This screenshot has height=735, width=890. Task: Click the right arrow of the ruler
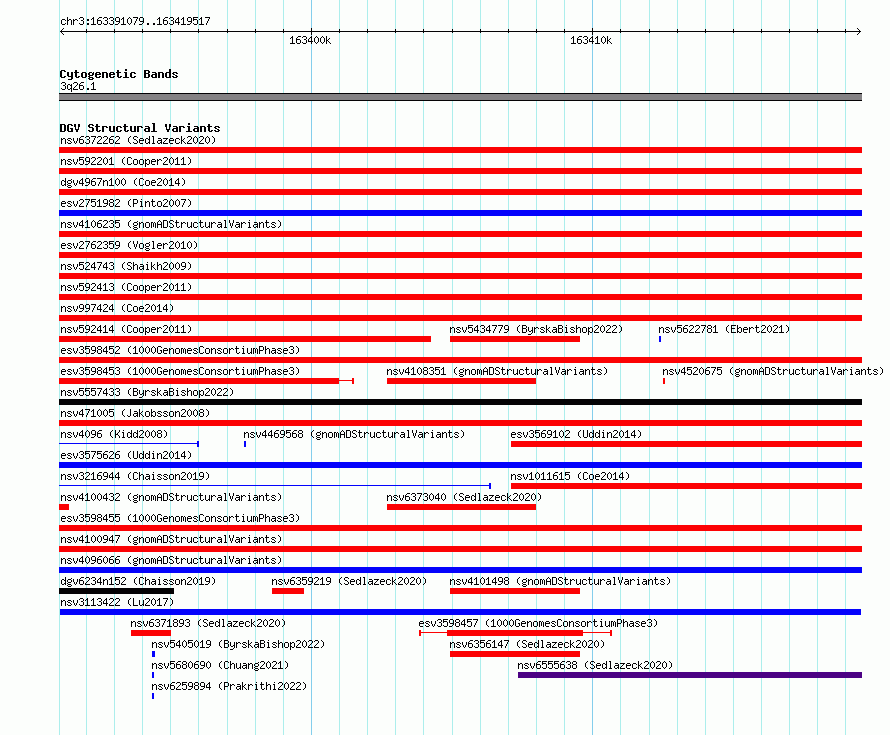pos(859,31)
